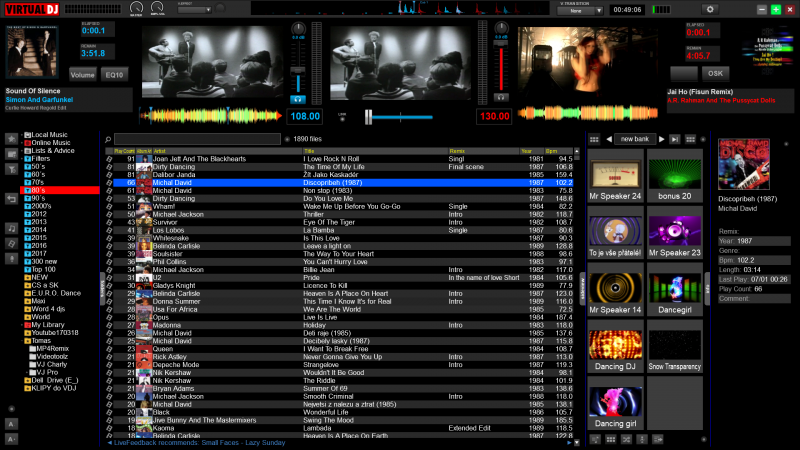Viewport: 800px width, 450px height.
Task: Click the EQ10 button
Action: coord(114,74)
